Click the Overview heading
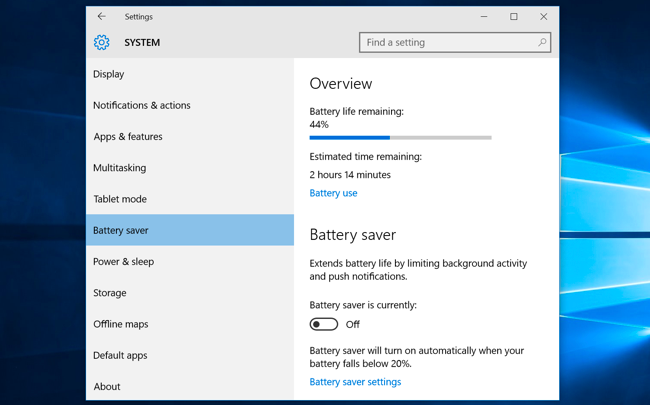The image size is (650, 405). tap(341, 84)
